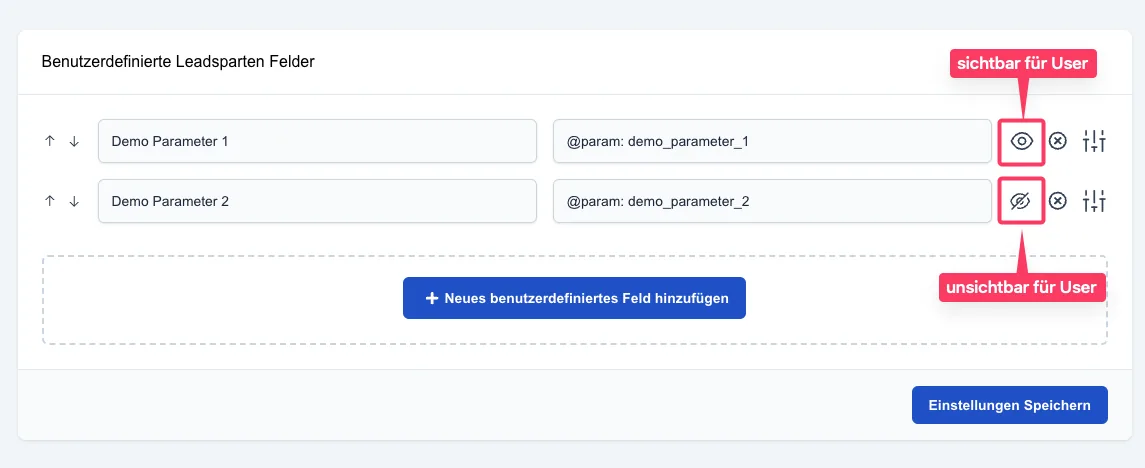Viewport: 1145px width, 468px height.
Task: Focus the @param: demo_parameter_2 field
Action: click(773, 201)
